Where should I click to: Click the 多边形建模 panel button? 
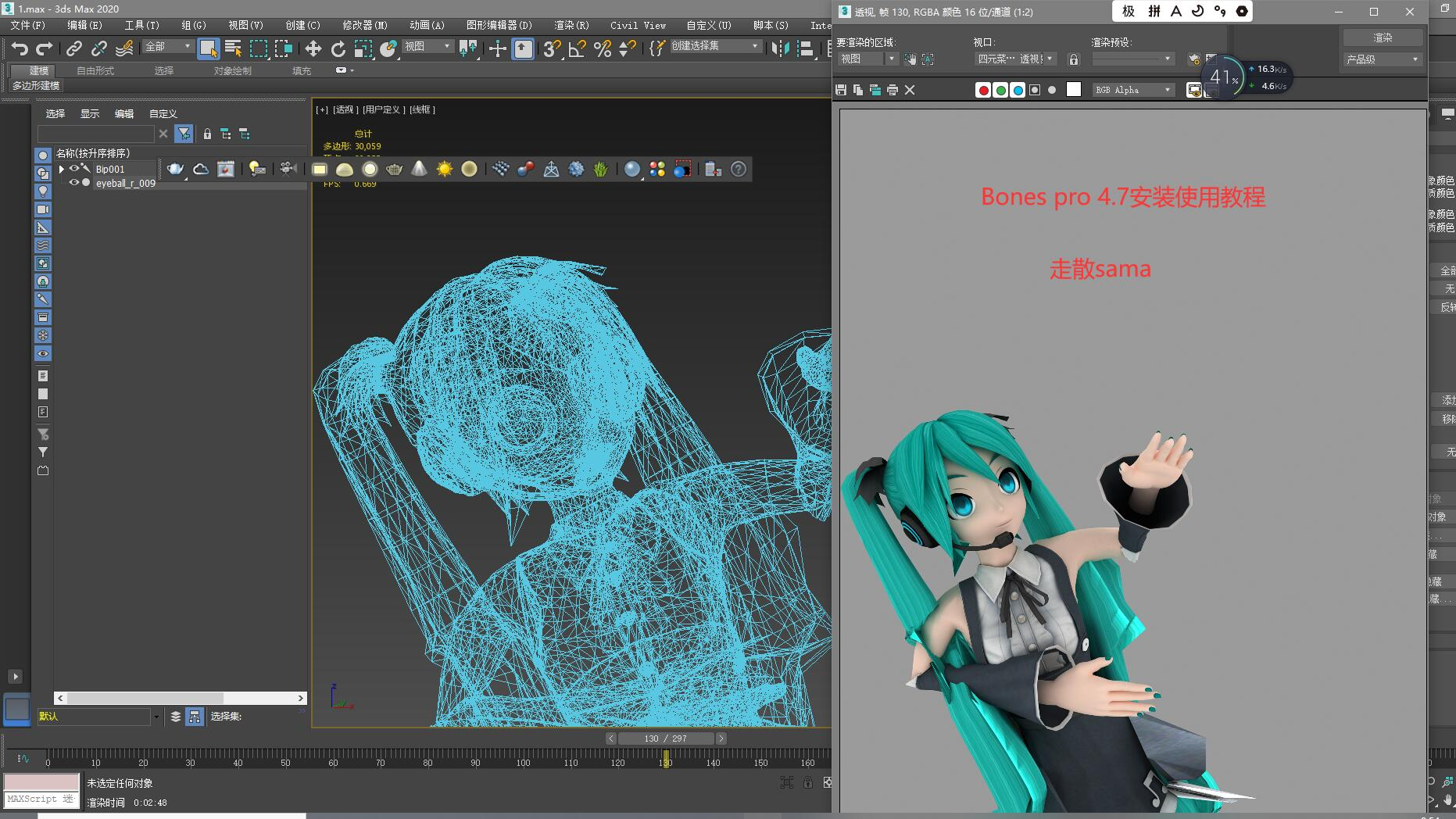click(36, 86)
